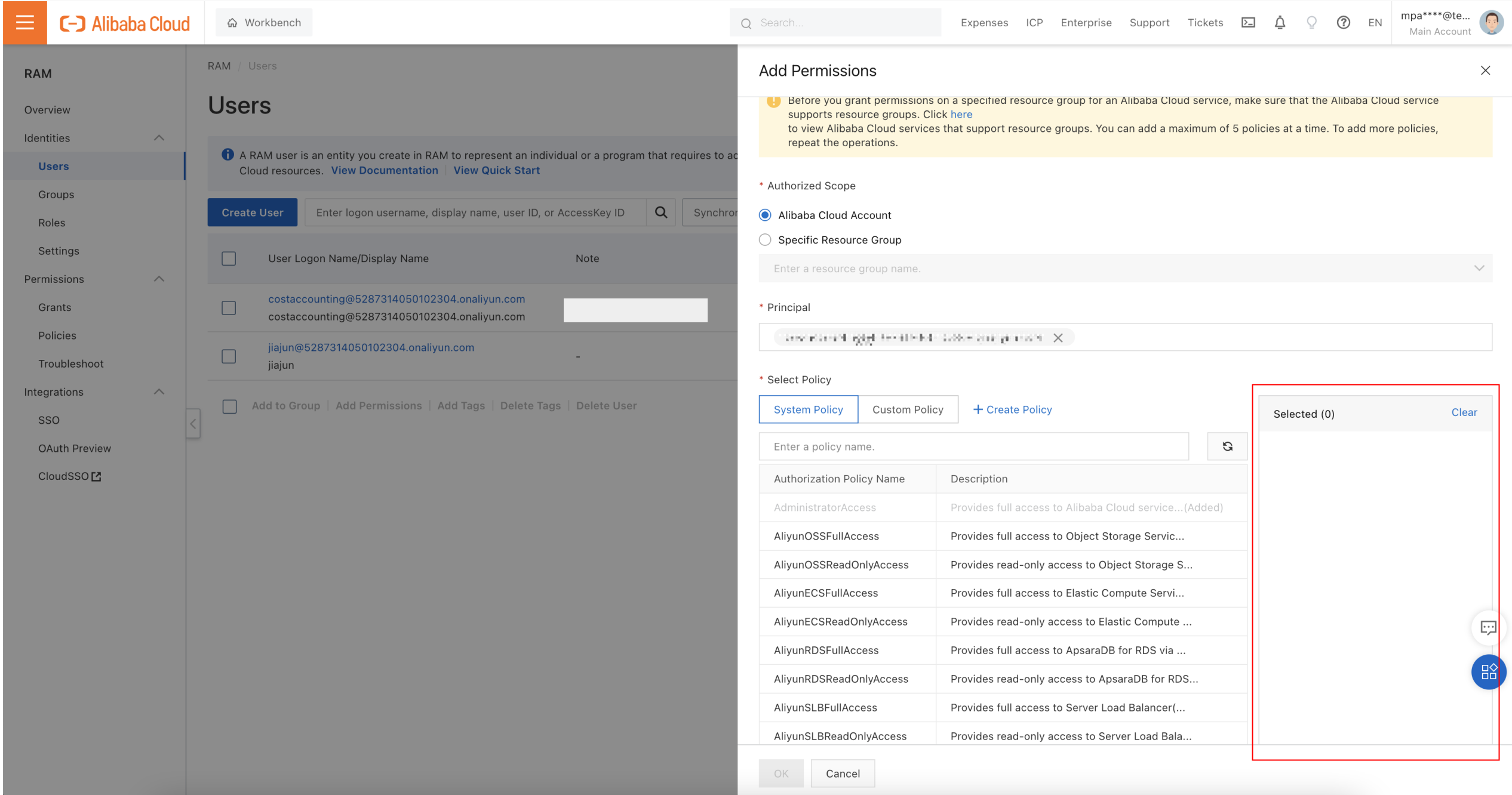
Task: Collapse the Permissions section
Action: 159,279
